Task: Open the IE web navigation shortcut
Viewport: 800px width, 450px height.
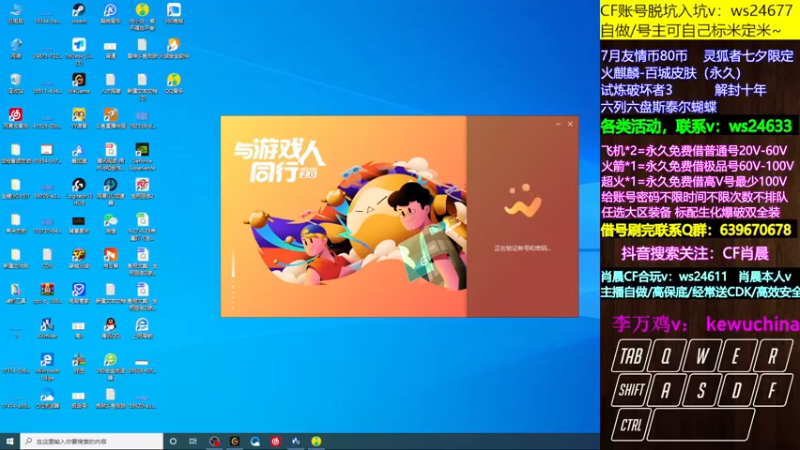Action: pyautogui.click(x=142, y=328)
